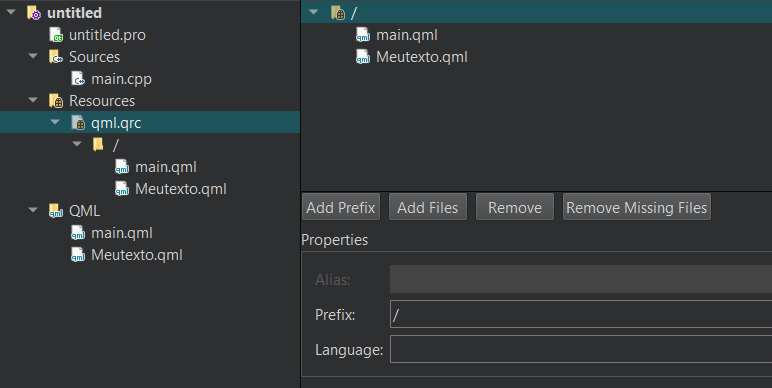Click the untitled project folder icon

click(x=34, y=13)
